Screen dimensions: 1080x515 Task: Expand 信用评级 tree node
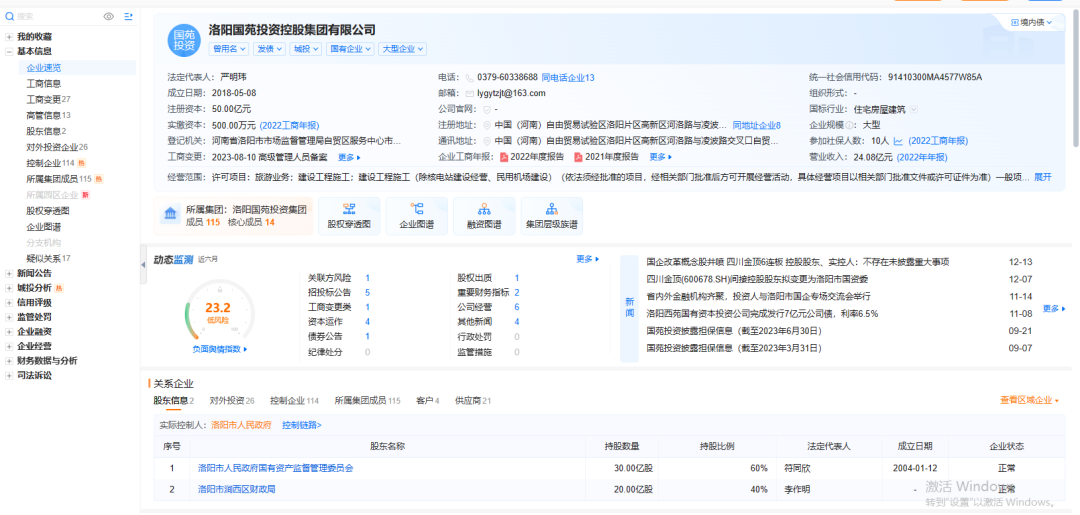tap(9, 302)
